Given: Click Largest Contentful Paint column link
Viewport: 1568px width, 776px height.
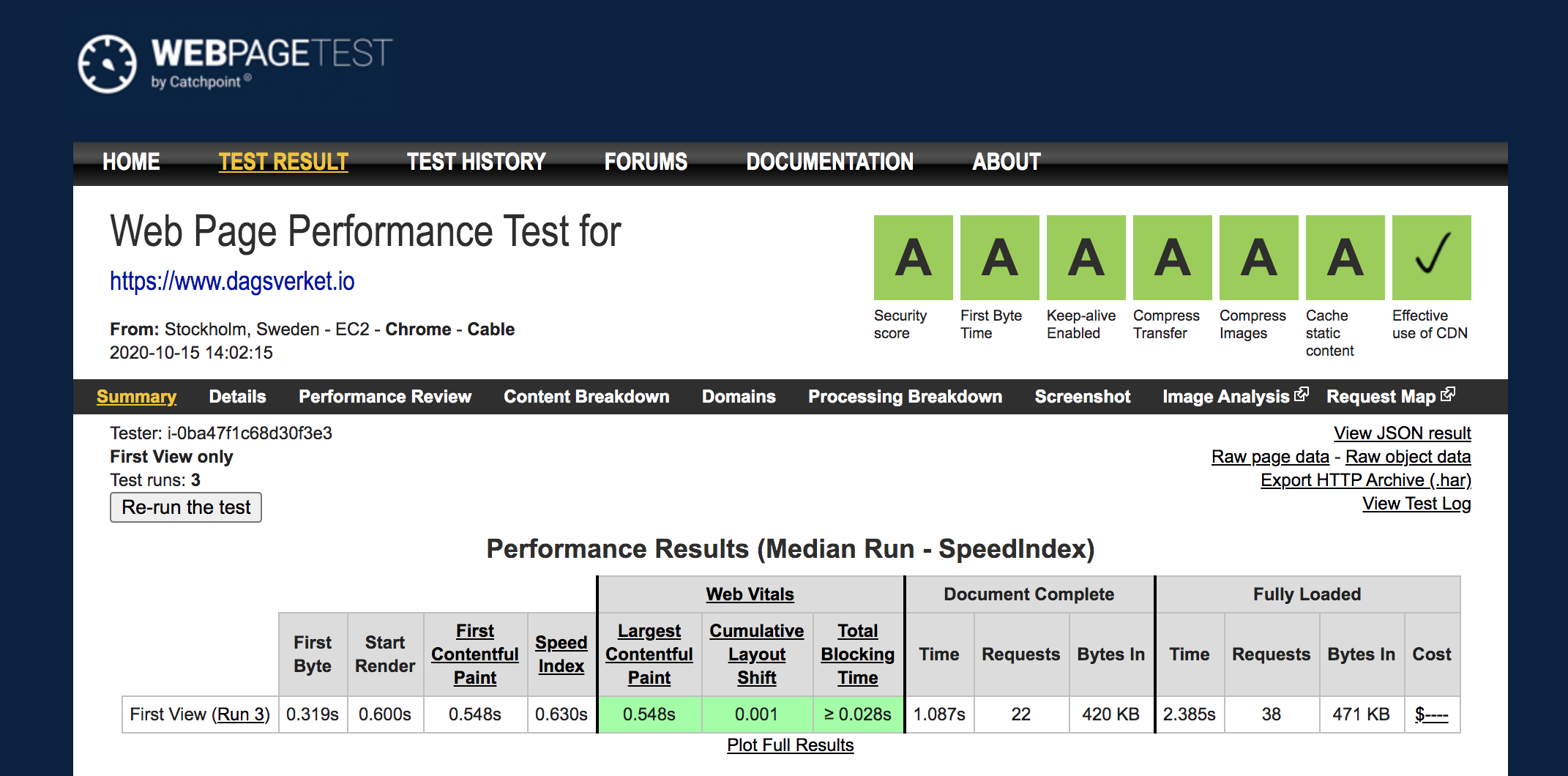Looking at the screenshot, I should 649,654.
